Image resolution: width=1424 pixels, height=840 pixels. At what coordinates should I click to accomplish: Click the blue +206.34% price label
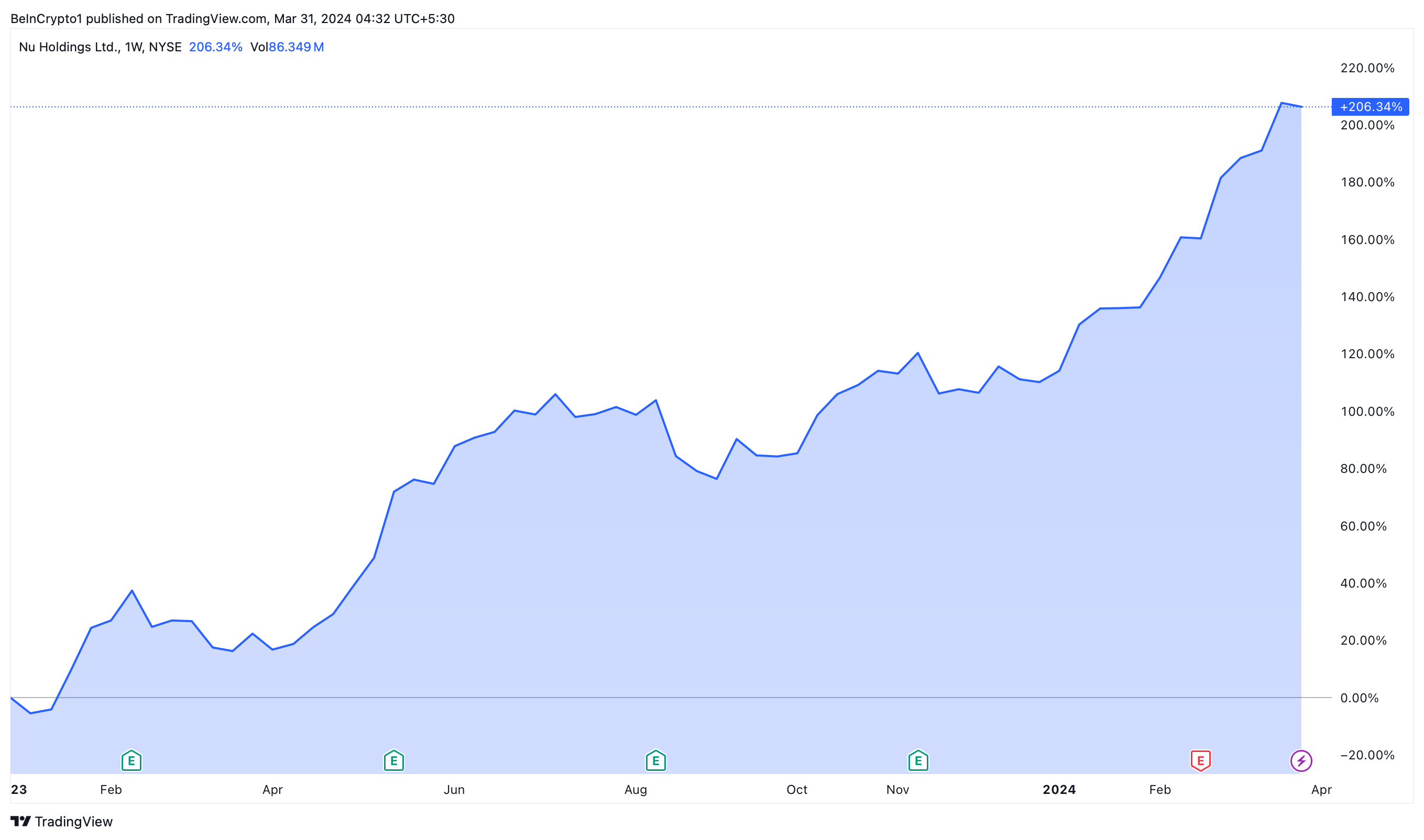(x=1370, y=107)
